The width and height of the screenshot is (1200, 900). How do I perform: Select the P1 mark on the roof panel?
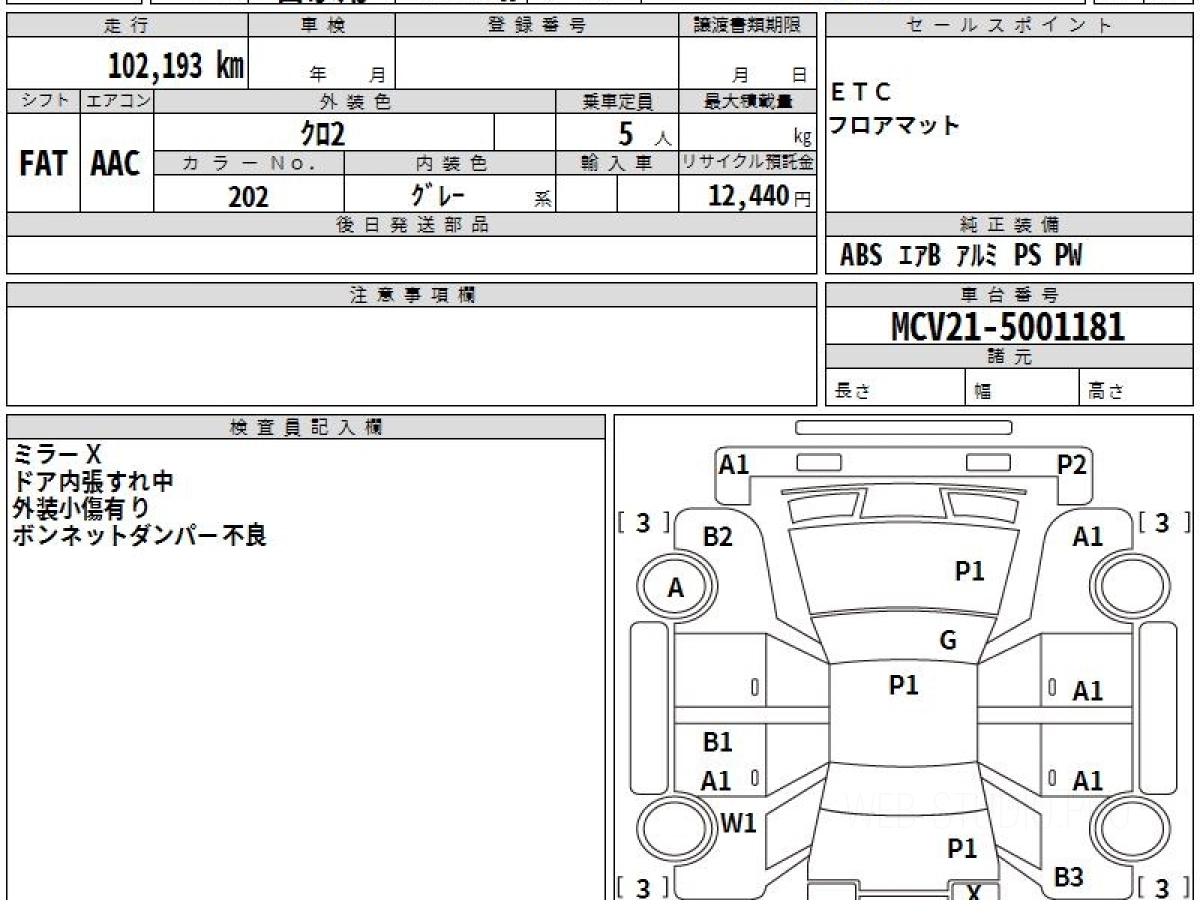(x=904, y=685)
